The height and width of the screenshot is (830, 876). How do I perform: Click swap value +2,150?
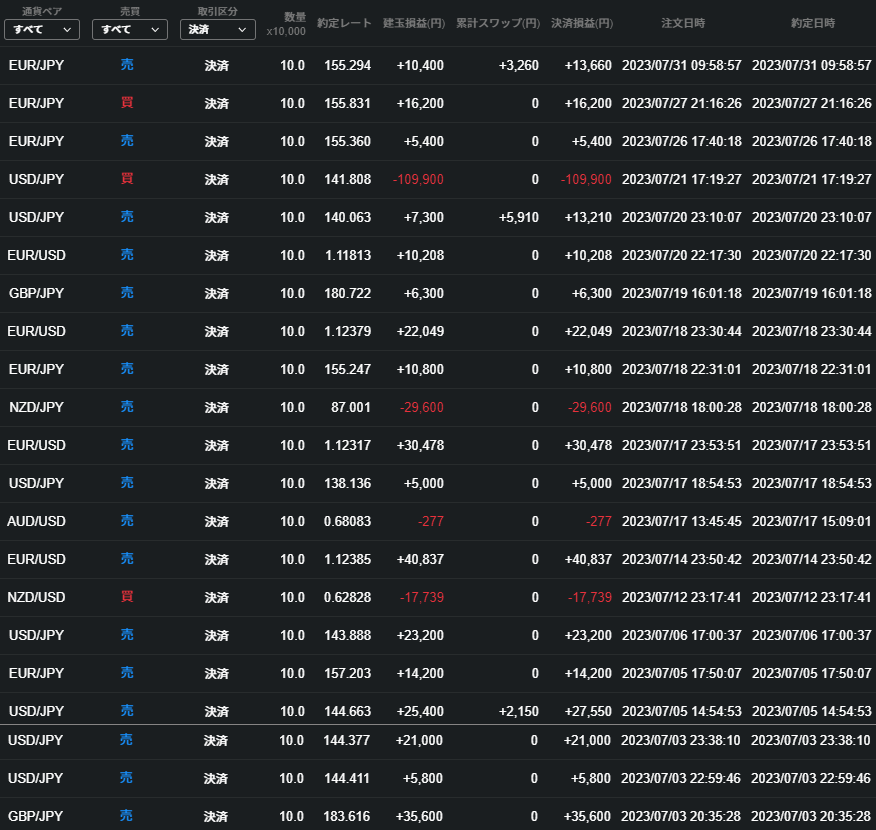click(519, 711)
